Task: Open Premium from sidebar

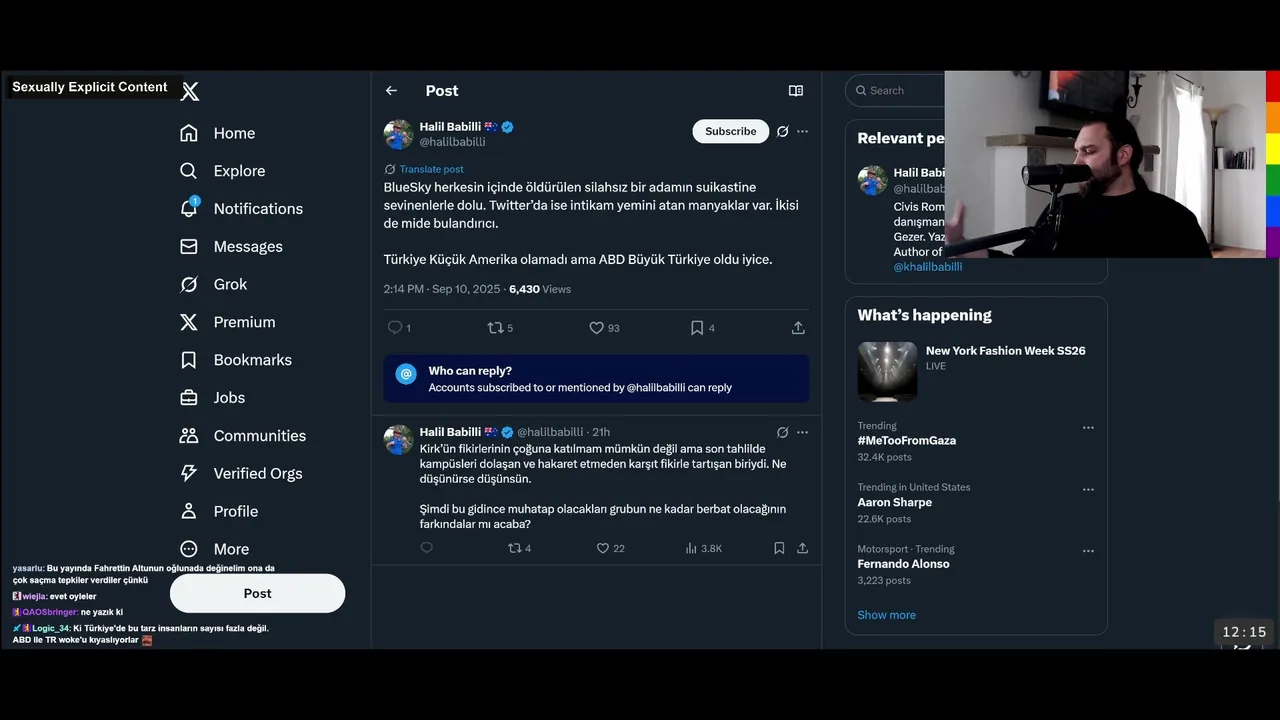Action: coord(227,322)
